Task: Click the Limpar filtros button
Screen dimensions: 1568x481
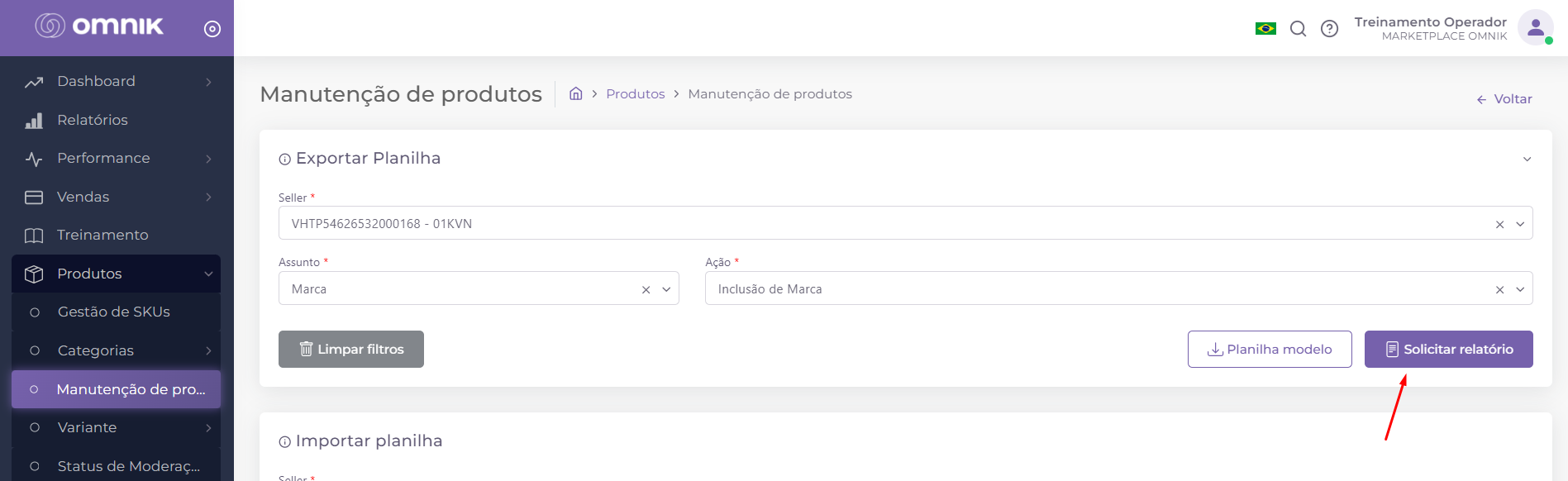Action: click(351, 349)
